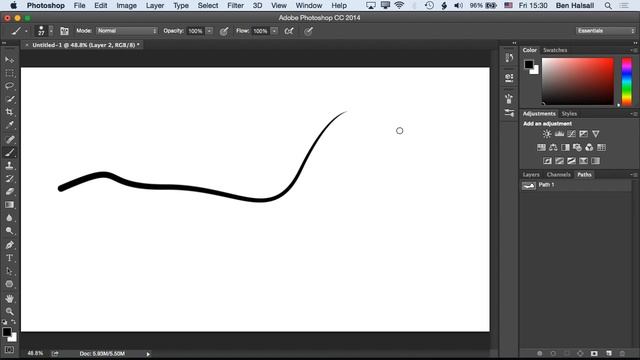Select the History Brush tool
The image size is (640, 360).
pyautogui.click(x=9, y=179)
